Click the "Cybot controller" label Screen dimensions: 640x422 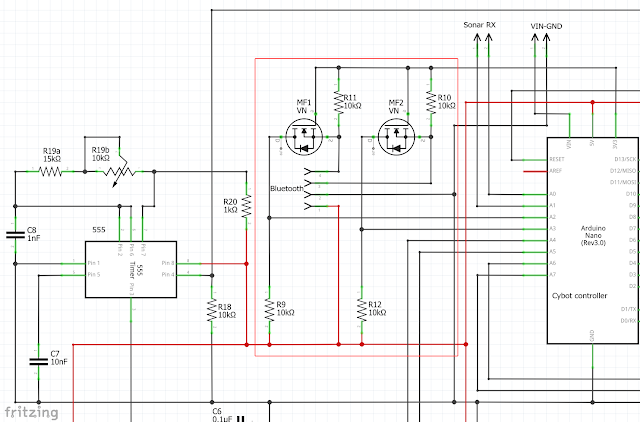click(x=579, y=296)
